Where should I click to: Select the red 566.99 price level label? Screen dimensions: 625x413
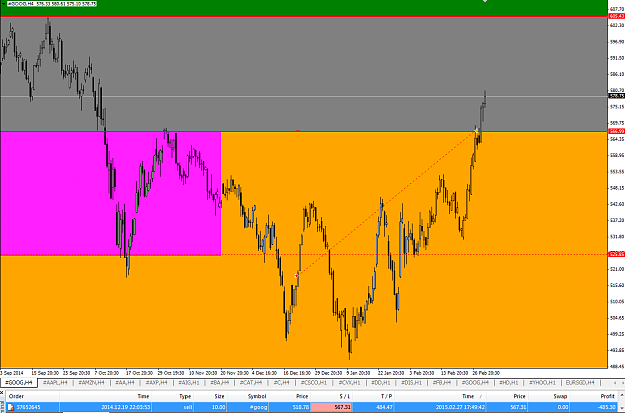pyautogui.click(x=617, y=131)
